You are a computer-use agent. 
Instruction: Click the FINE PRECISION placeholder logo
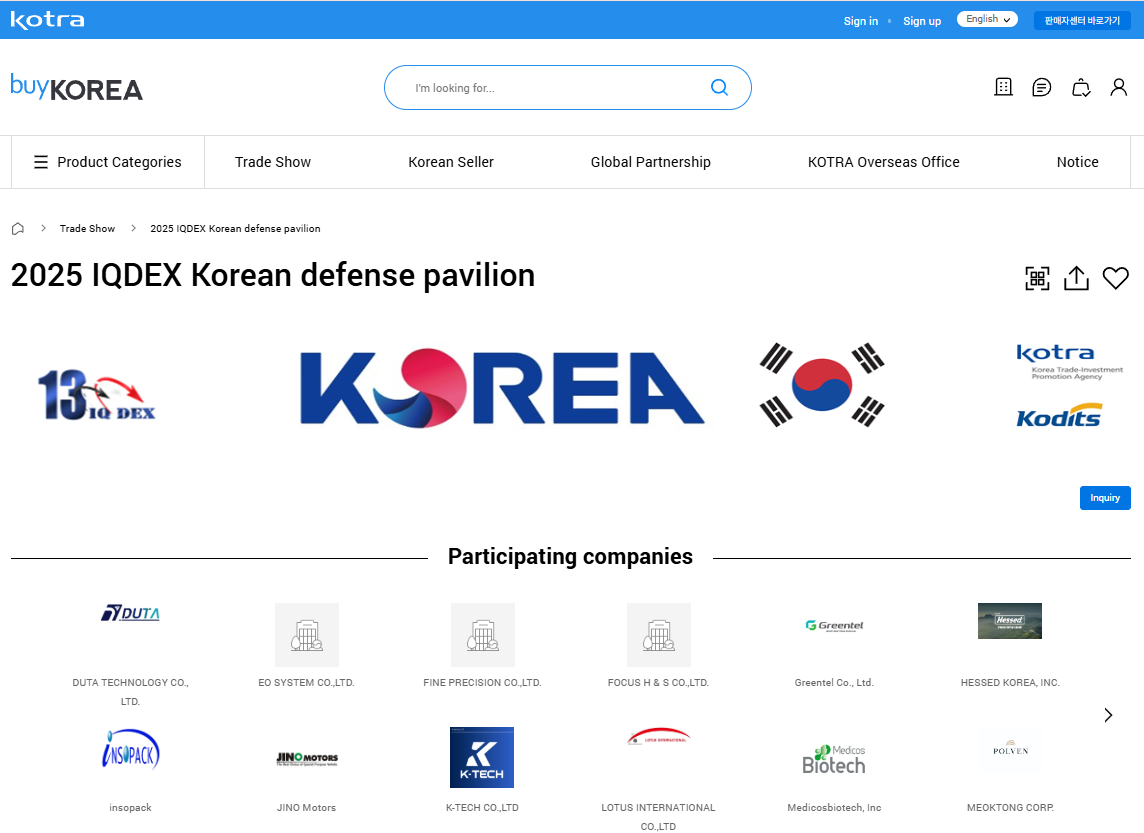pyautogui.click(x=482, y=635)
